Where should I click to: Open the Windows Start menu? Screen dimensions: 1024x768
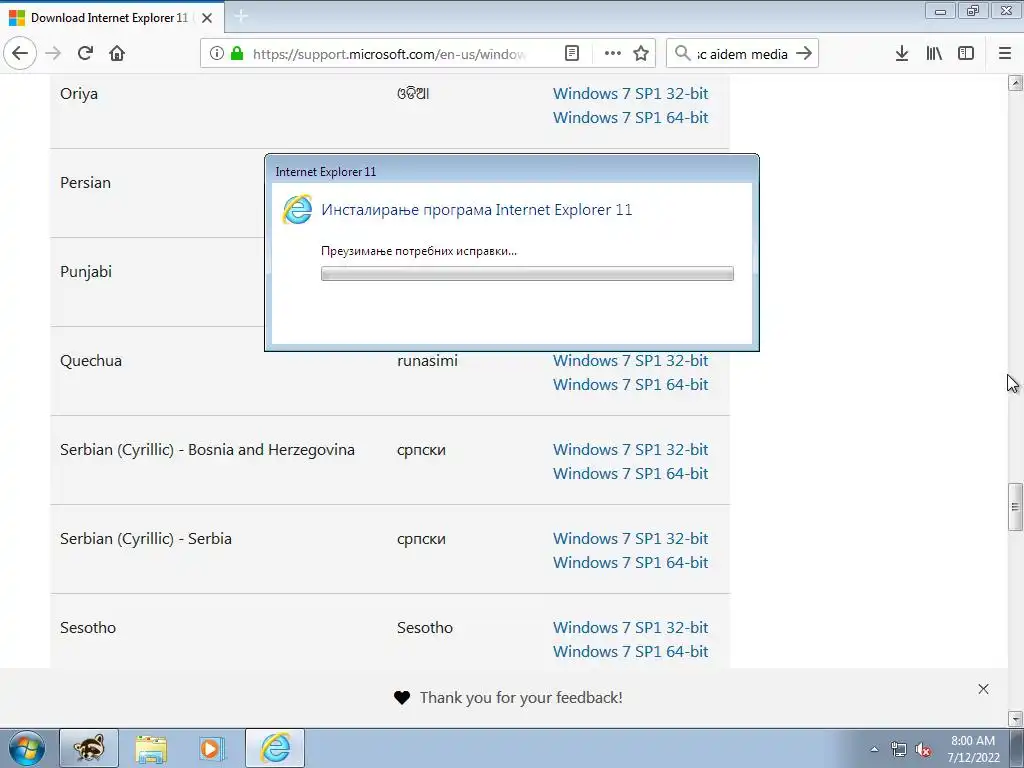(27, 748)
